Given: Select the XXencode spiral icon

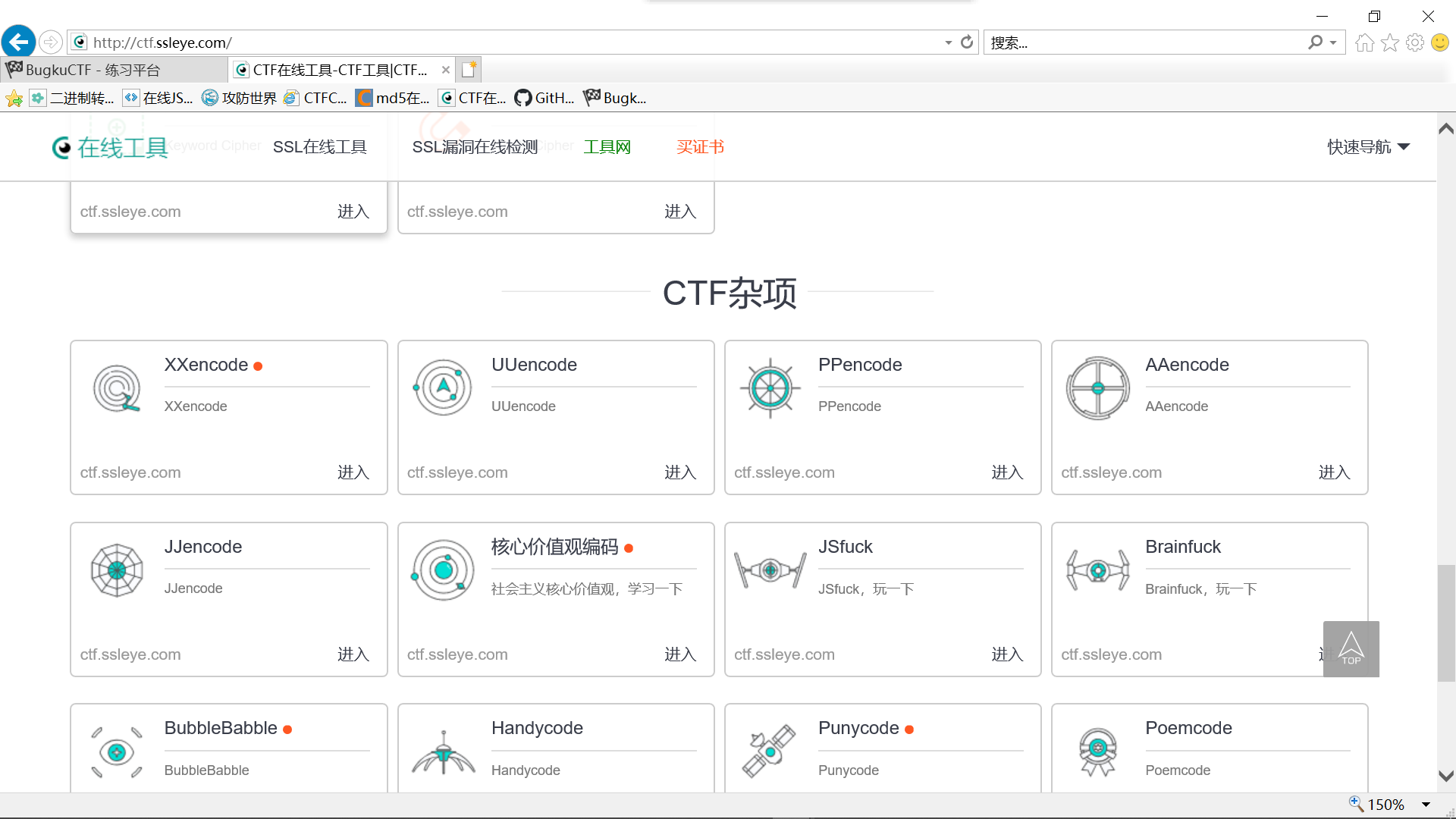Looking at the screenshot, I should [x=116, y=388].
